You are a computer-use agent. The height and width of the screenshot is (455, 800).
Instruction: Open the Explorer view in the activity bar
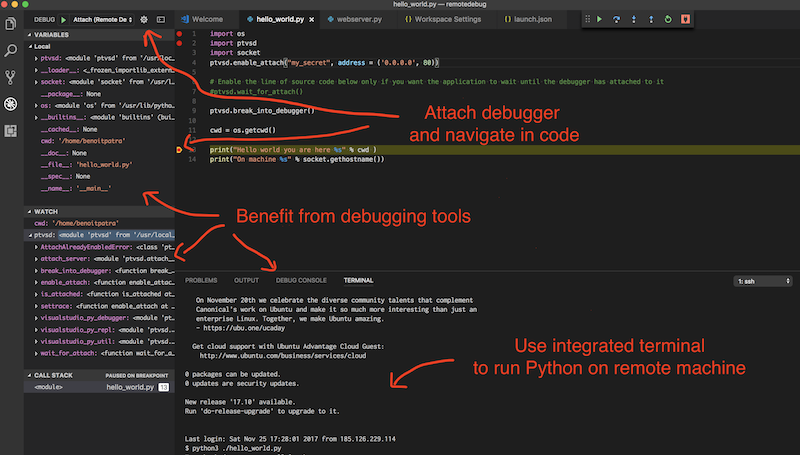pos(11,23)
